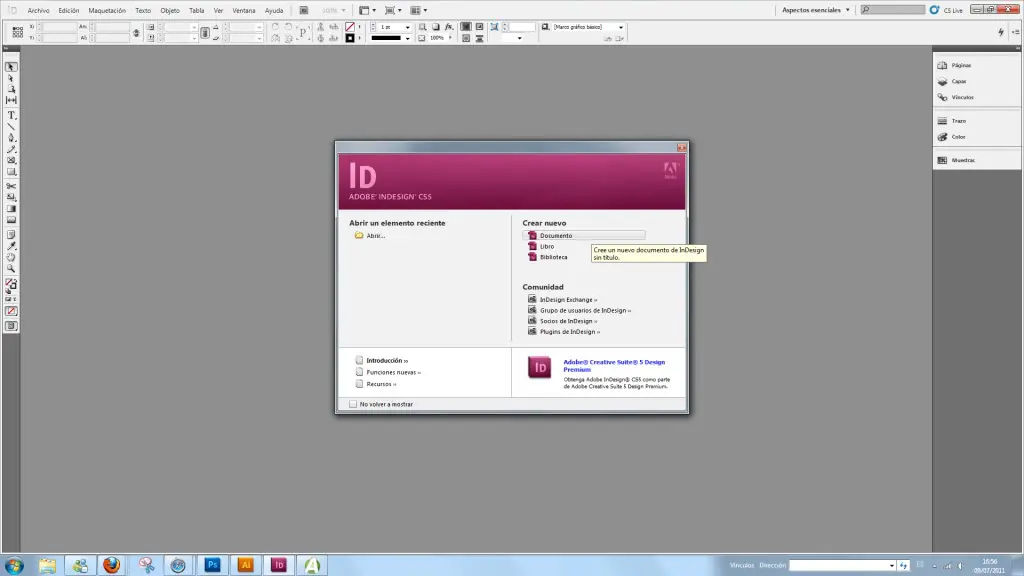Screen dimensions: 1024x576
Task: Open the view options dropdown
Action: [368, 10]
